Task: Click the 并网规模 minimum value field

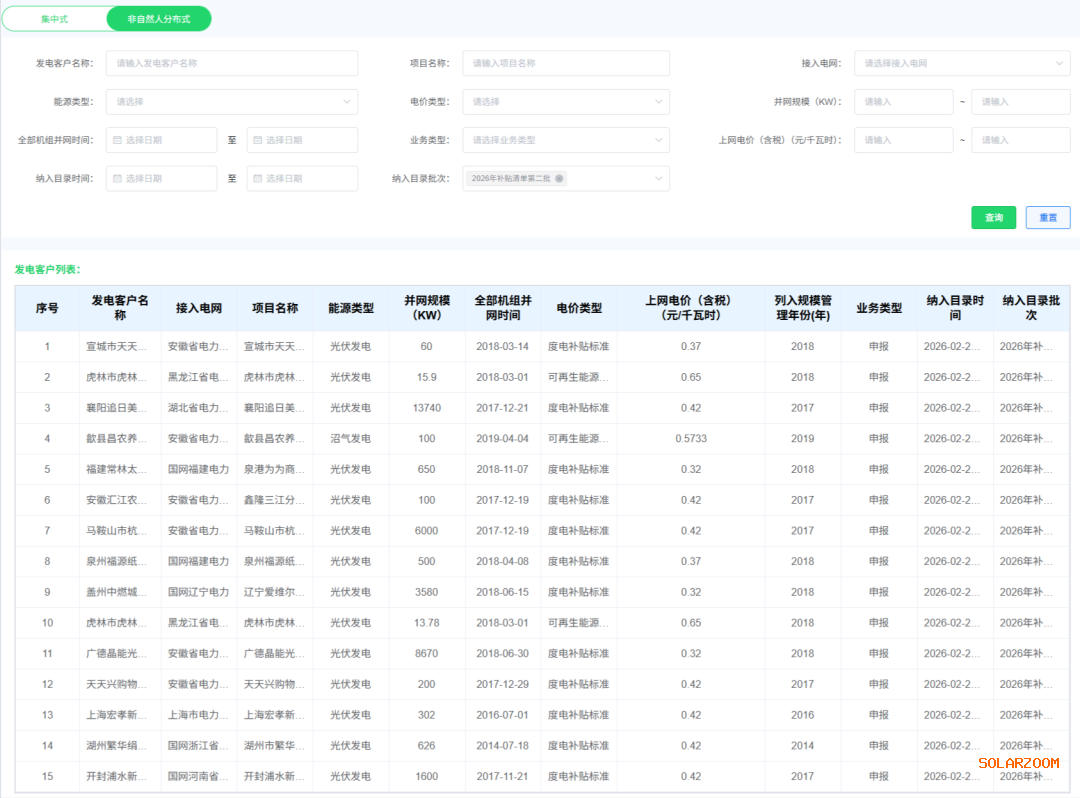Action: pyautogui.click(x=902, y=102)
